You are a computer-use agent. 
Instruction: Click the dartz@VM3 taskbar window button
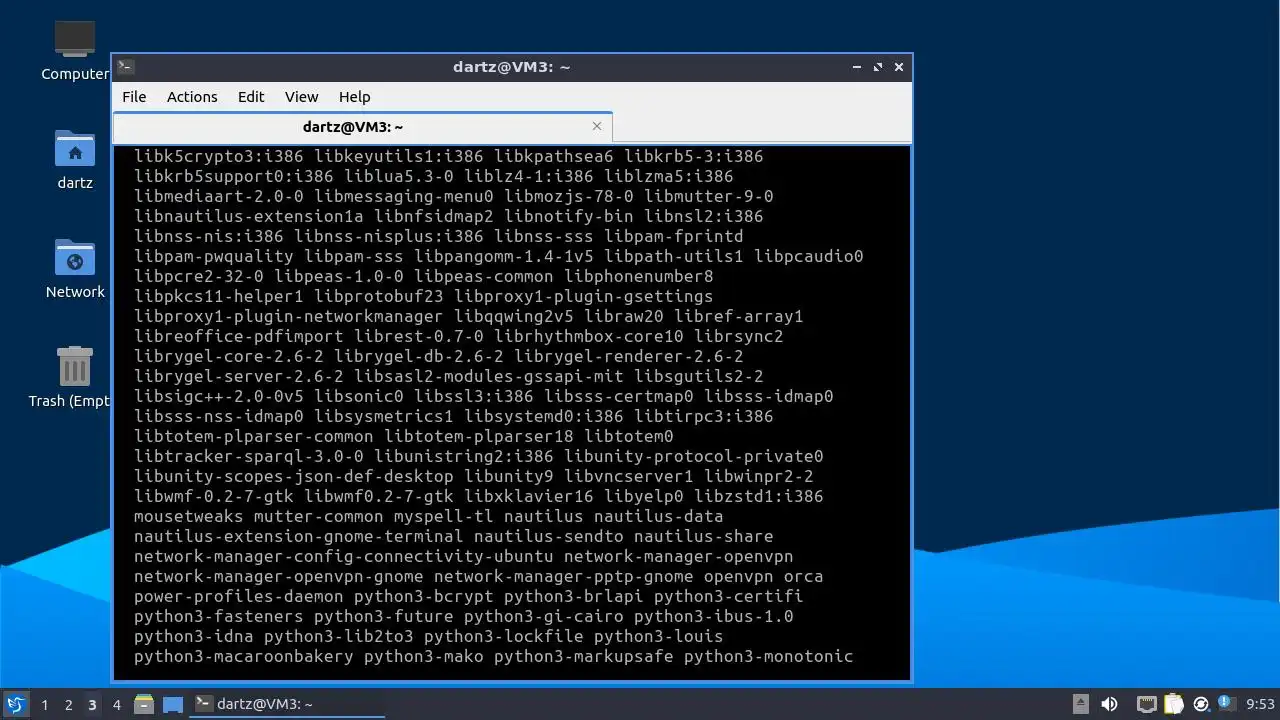pos(287,704)
